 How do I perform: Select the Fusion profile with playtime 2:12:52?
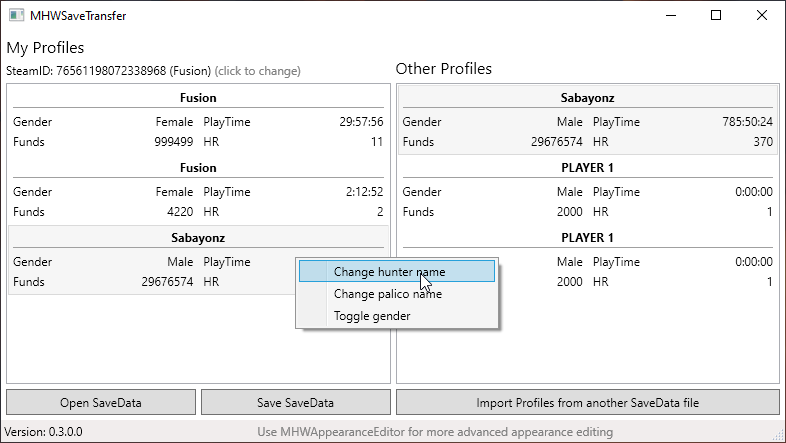199,190
